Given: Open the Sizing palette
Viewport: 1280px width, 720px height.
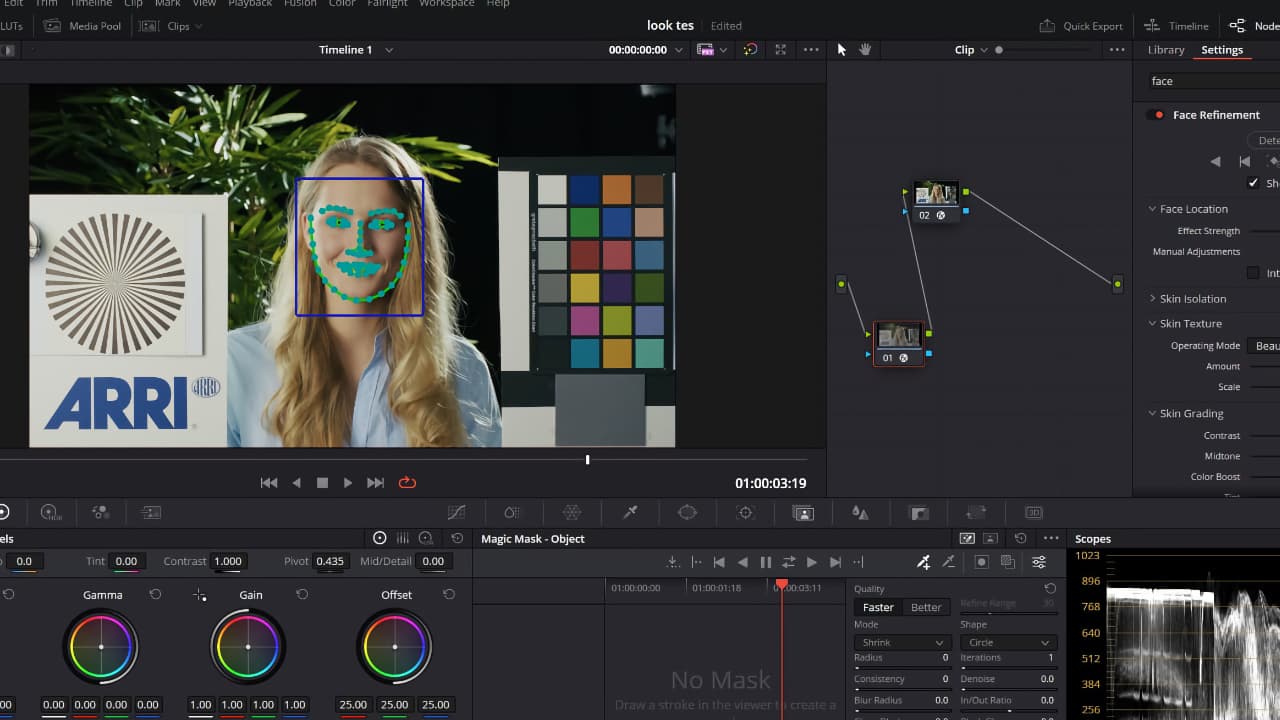Looking at the screenshot, I should coord(976,512).
